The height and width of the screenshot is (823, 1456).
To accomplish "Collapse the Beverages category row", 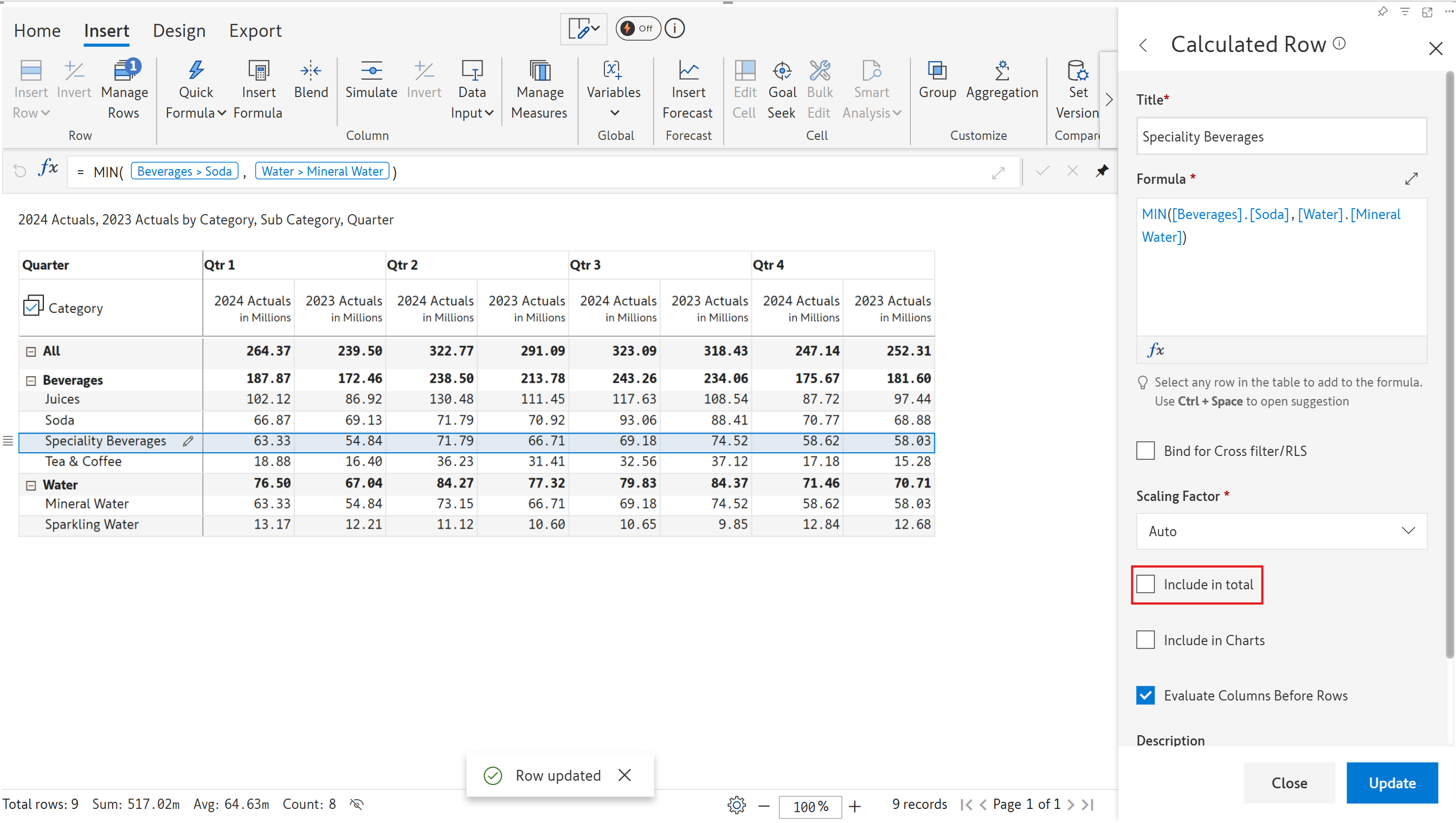I will click(31, 381).
